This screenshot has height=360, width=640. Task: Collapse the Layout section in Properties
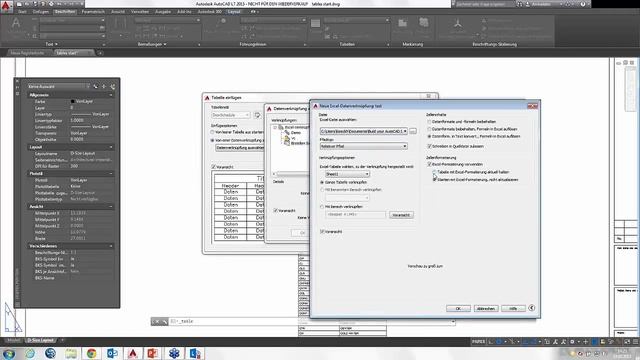tap(111, 147)
